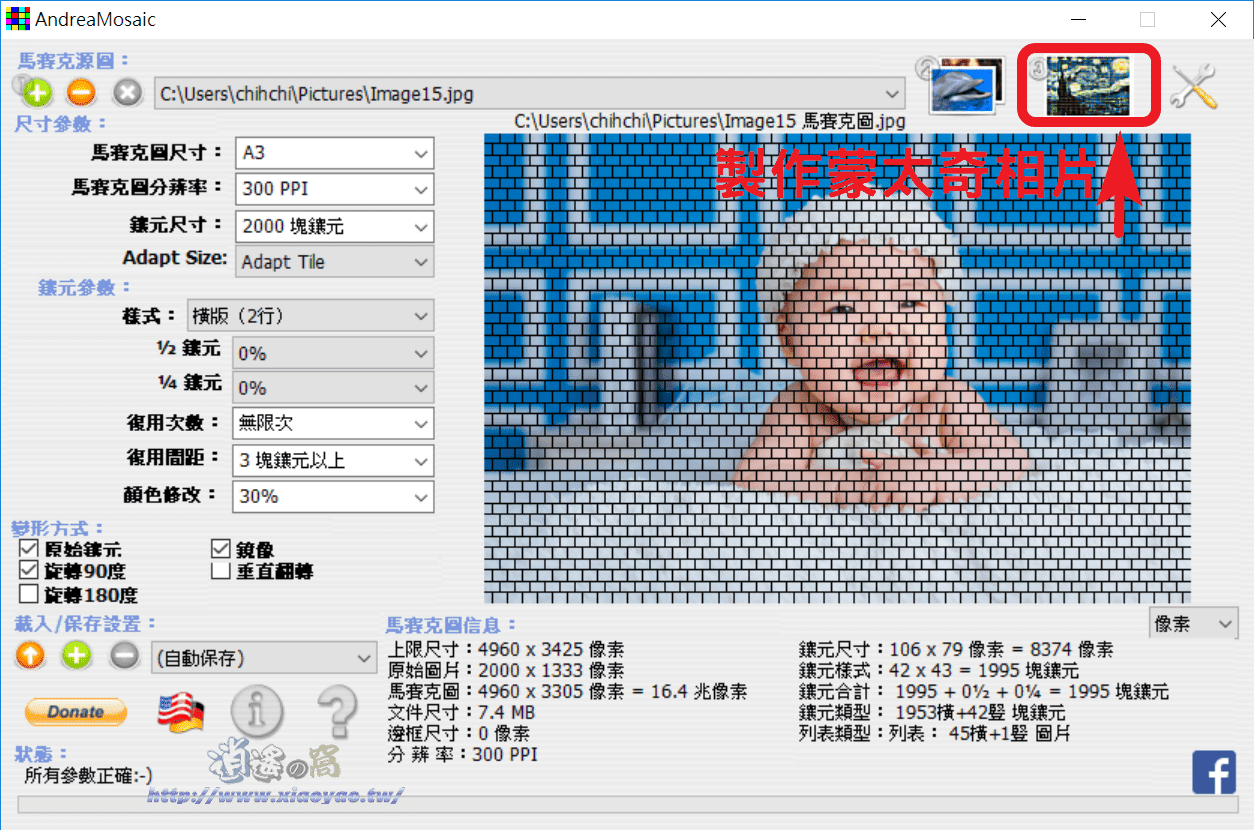Image resolution: width=1254 pixels, height=830 pixels.
Task: Click 鑲元合計 1995 塊鑲元 line
Action: [x=984, y=691]
